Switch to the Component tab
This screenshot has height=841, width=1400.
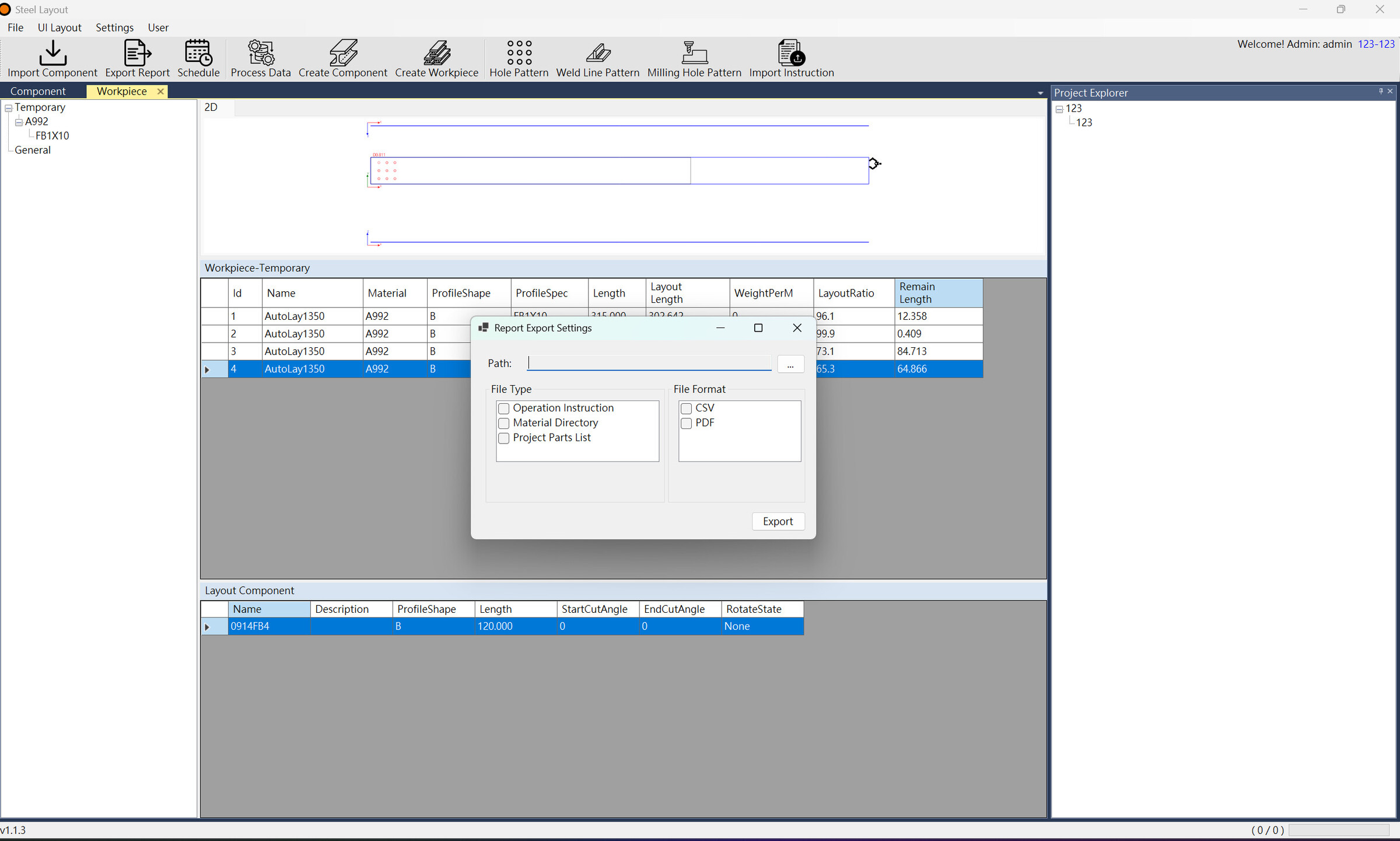click(38, 91)
